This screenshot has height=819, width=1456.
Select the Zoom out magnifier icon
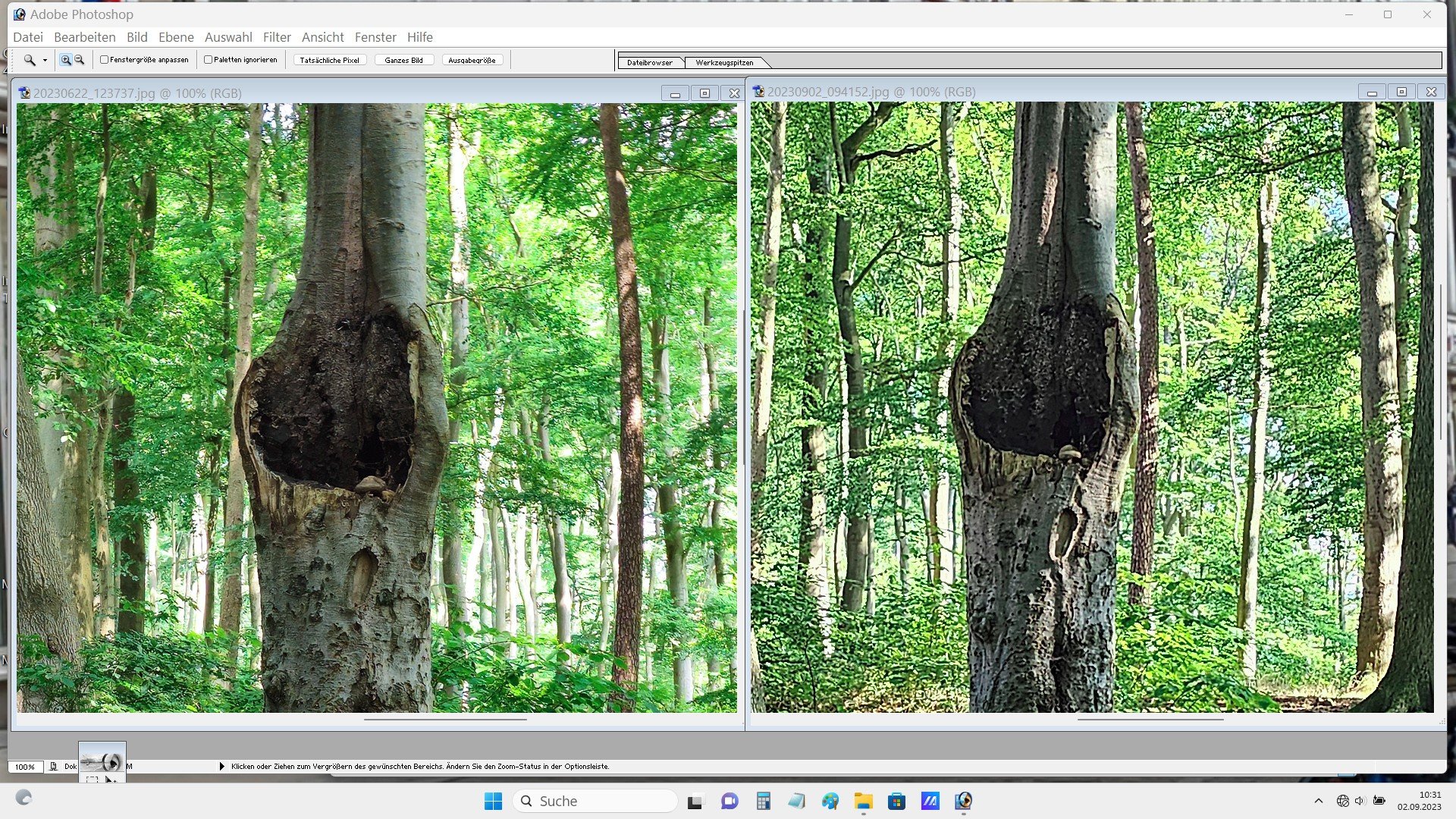click(79, 60)
